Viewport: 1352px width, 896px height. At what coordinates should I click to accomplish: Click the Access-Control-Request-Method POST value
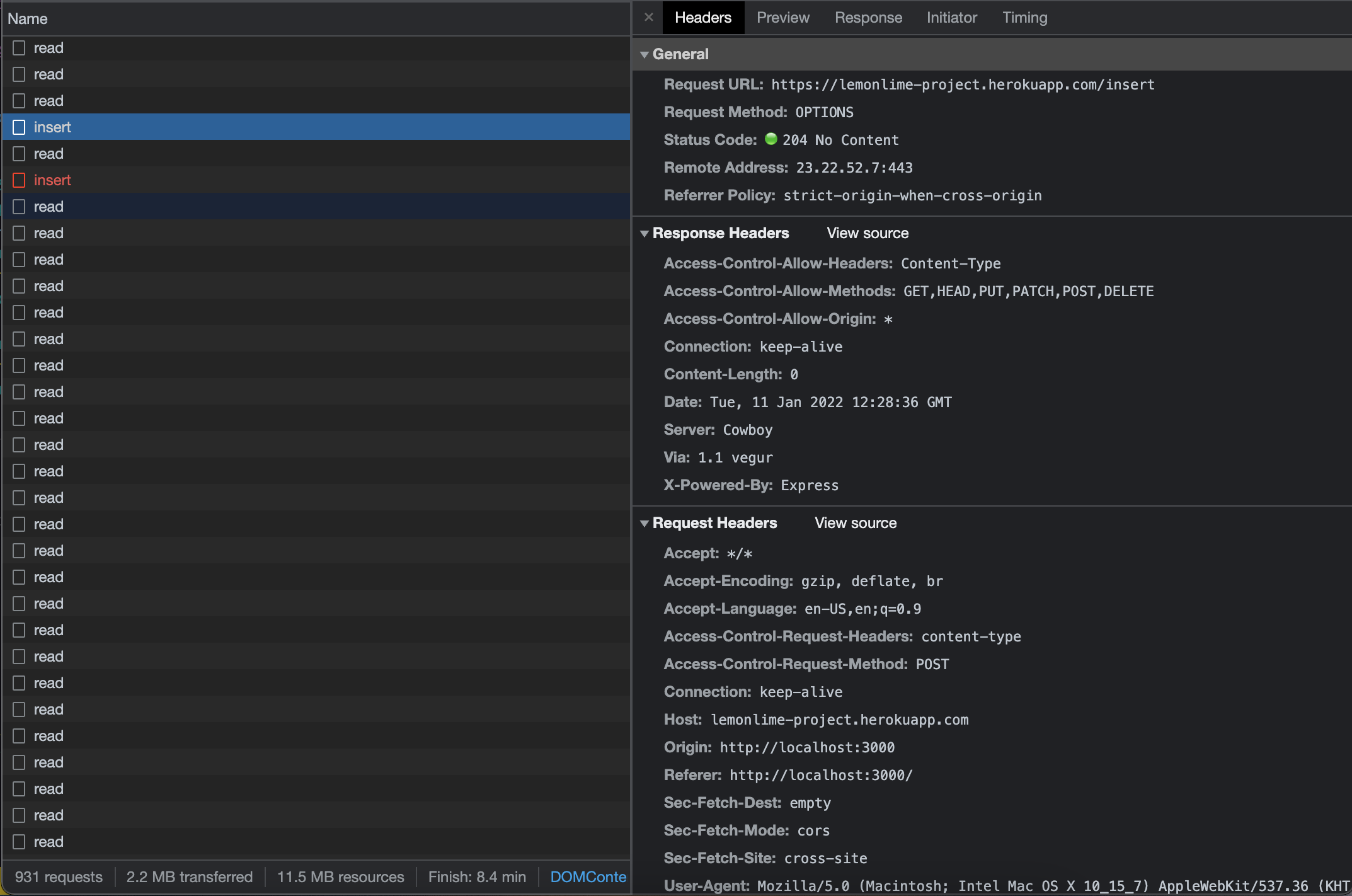(932, 664)
